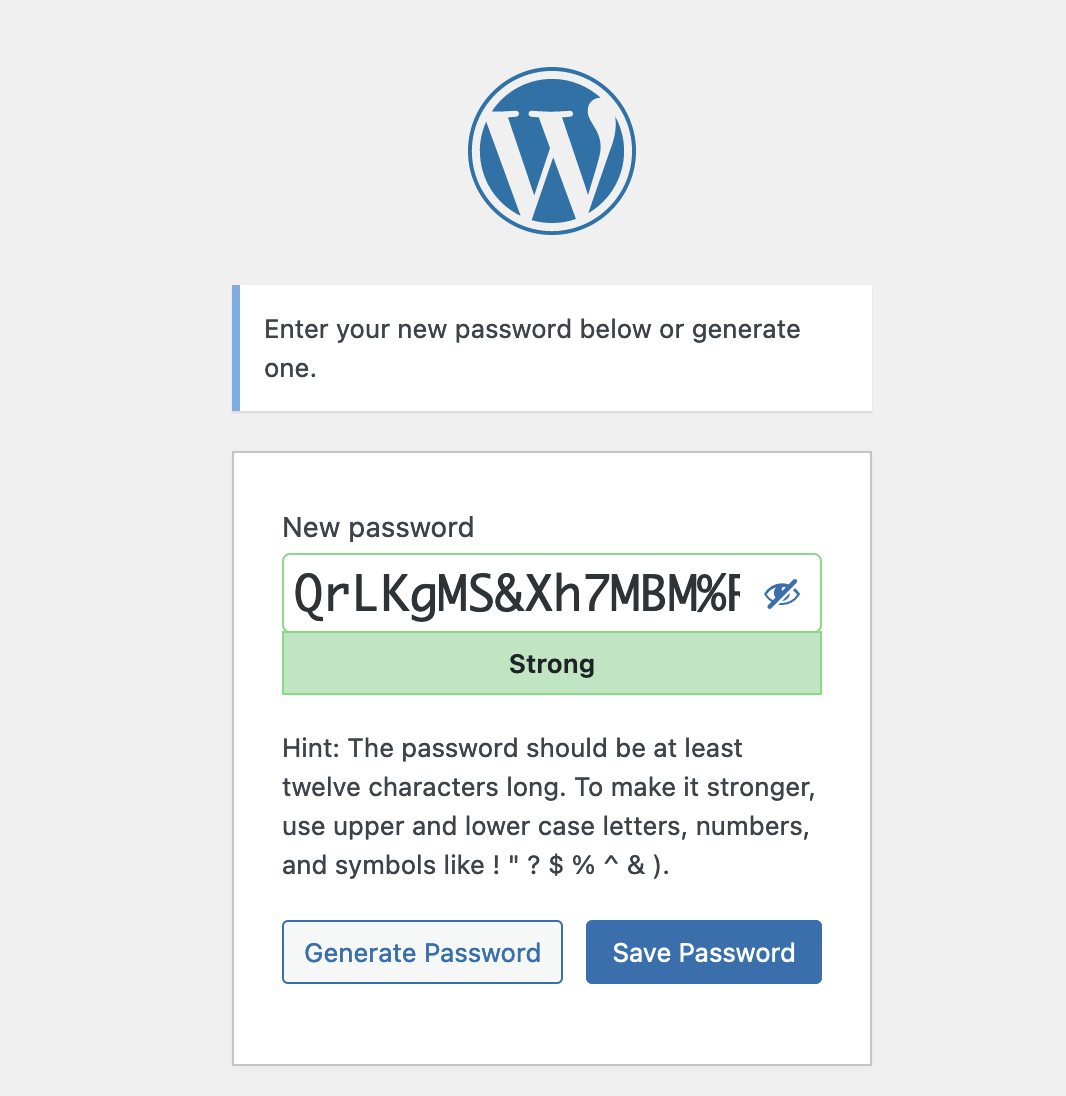Focus the New password text field

(516, 594)
